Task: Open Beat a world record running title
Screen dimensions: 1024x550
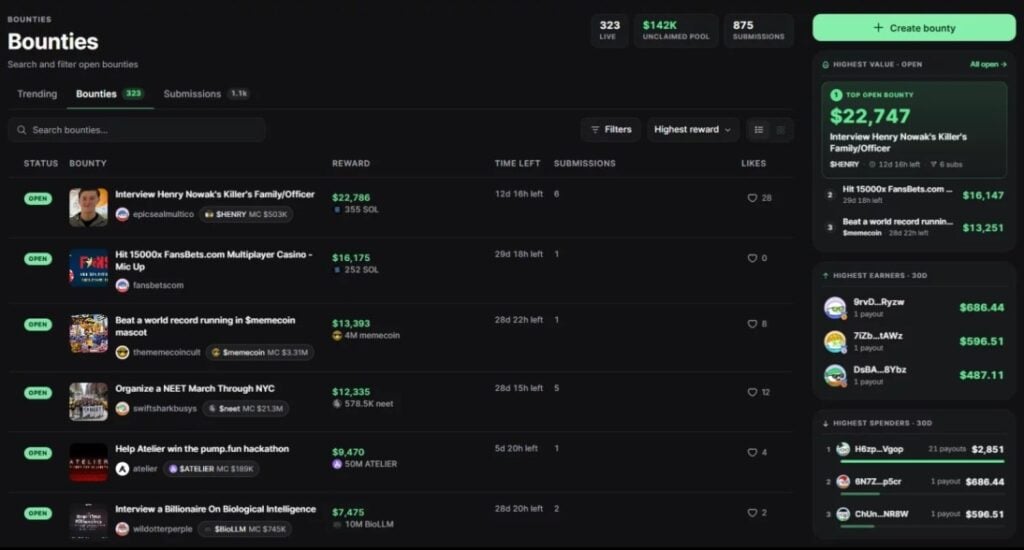Action: pos(205,327)
